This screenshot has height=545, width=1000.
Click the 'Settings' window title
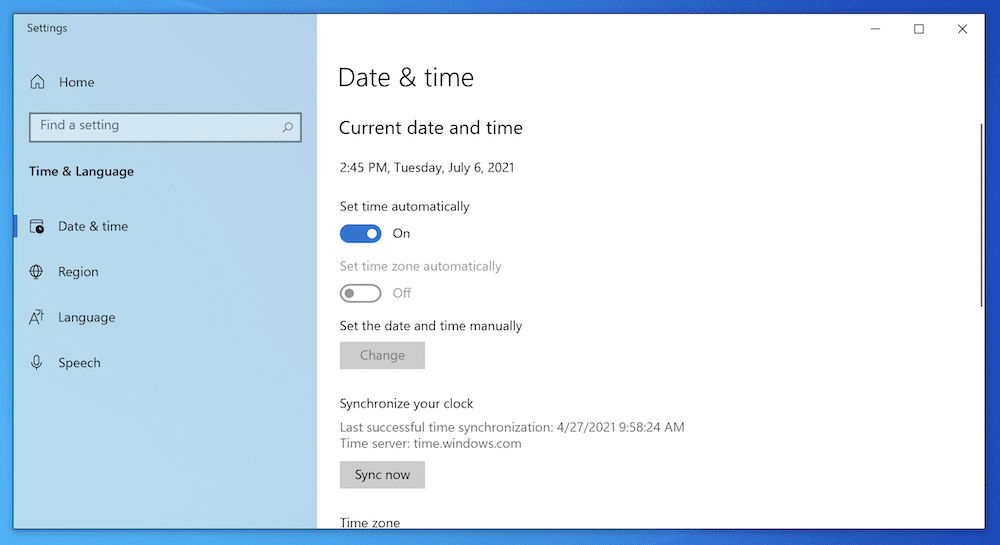47,28
